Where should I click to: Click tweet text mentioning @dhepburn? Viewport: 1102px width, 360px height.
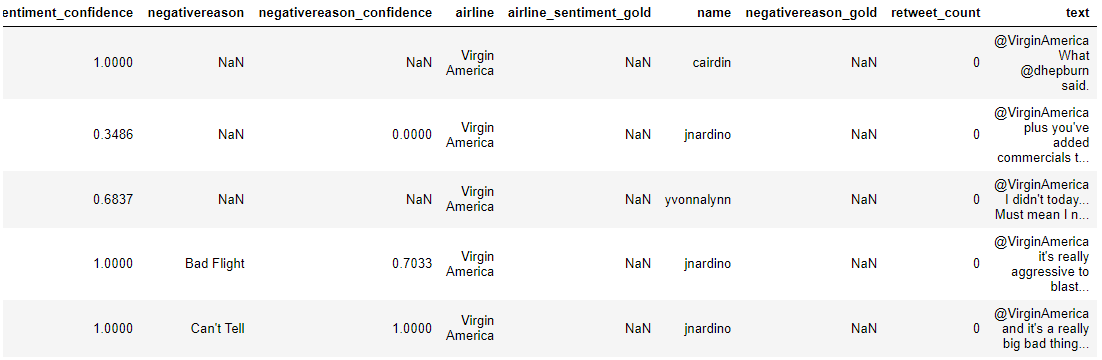[1042, 63]
